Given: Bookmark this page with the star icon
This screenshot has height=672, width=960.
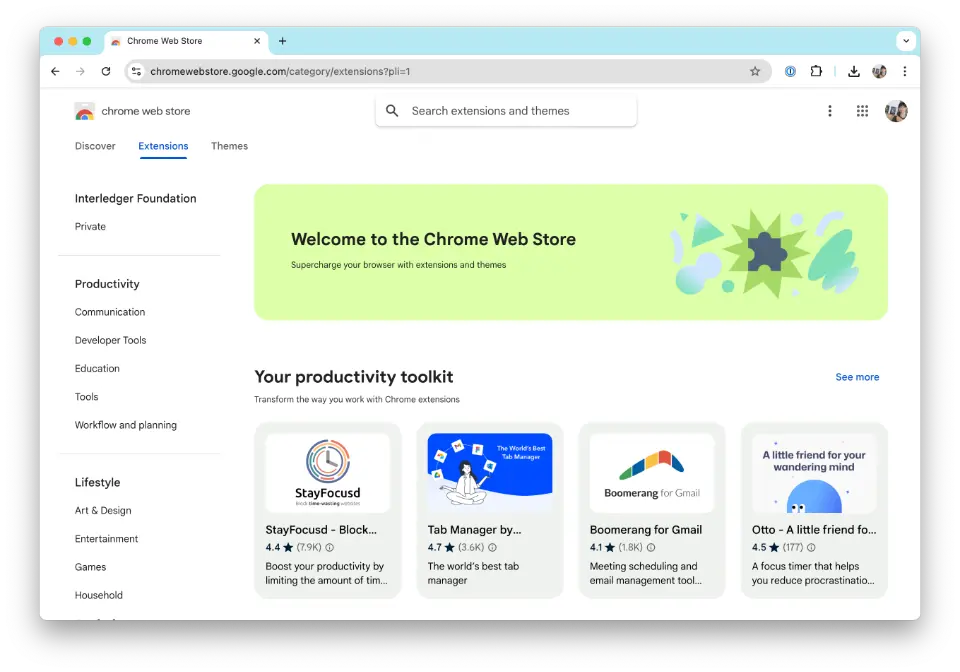Looking at the screenshot, I should [x=755, y=71].
